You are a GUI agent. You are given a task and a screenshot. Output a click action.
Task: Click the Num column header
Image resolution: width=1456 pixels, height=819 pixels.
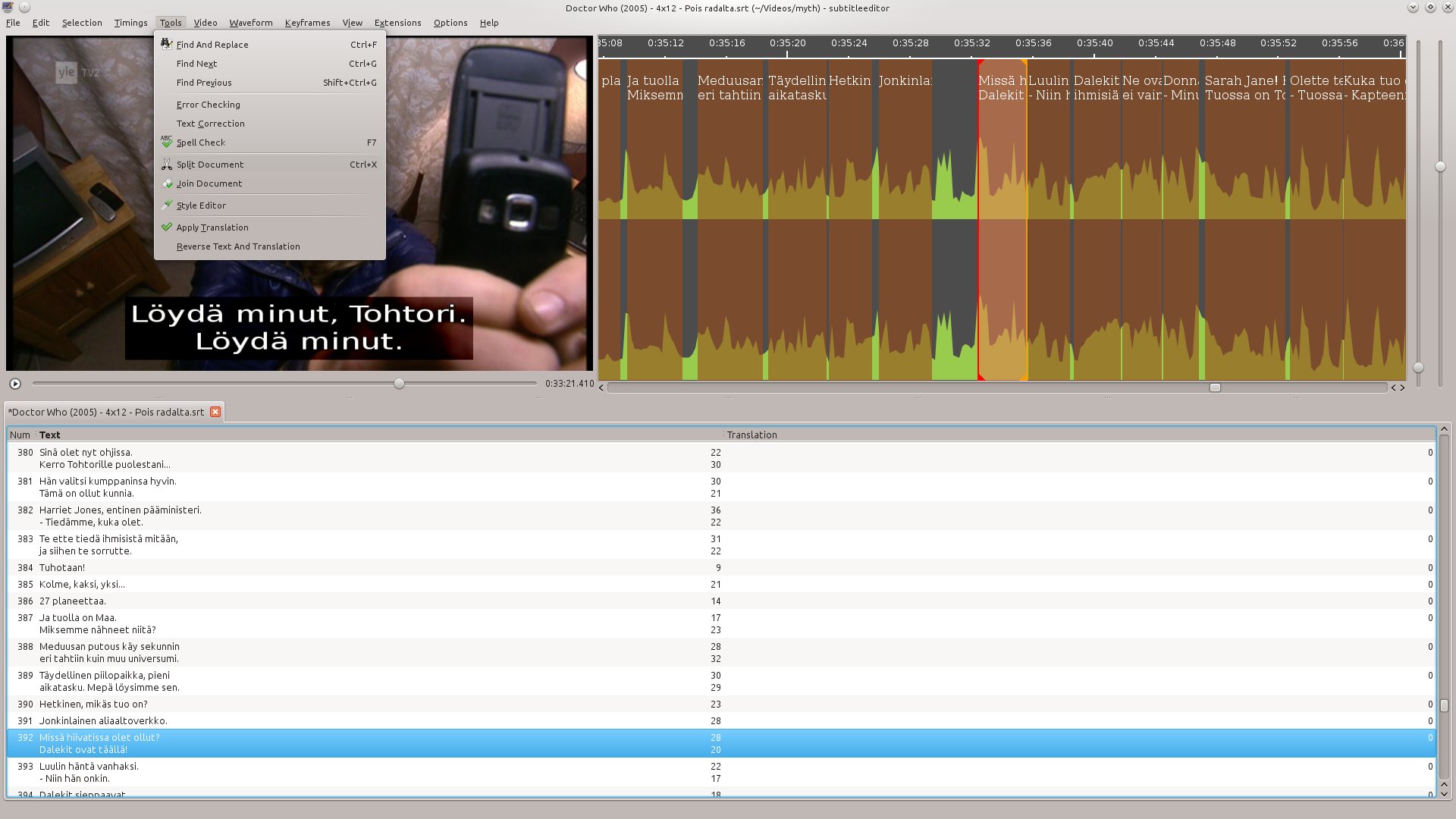coord(20,435)
